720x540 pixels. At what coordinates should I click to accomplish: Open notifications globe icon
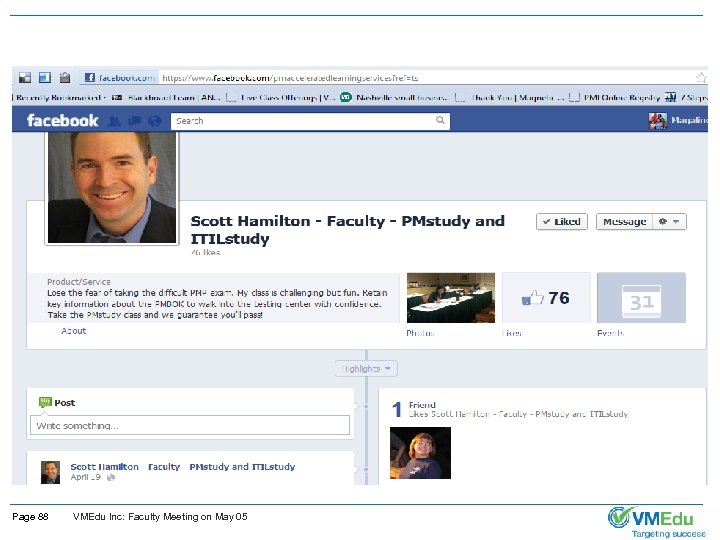click(x=155, y=121)
